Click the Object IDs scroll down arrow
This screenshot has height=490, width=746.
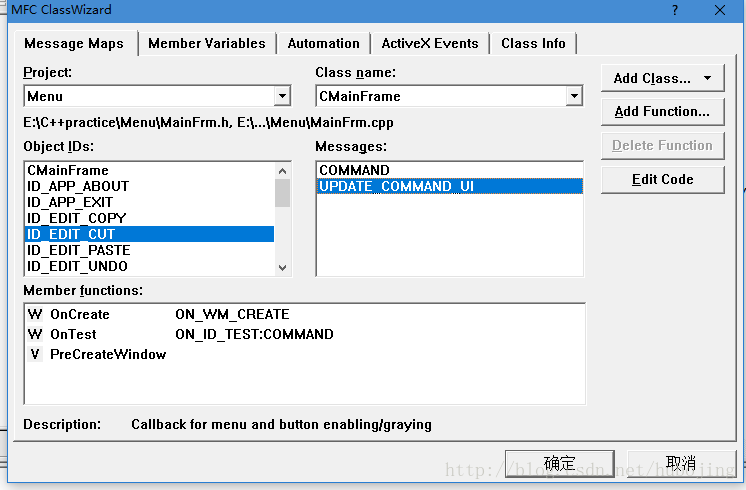(x=282, y=267)
